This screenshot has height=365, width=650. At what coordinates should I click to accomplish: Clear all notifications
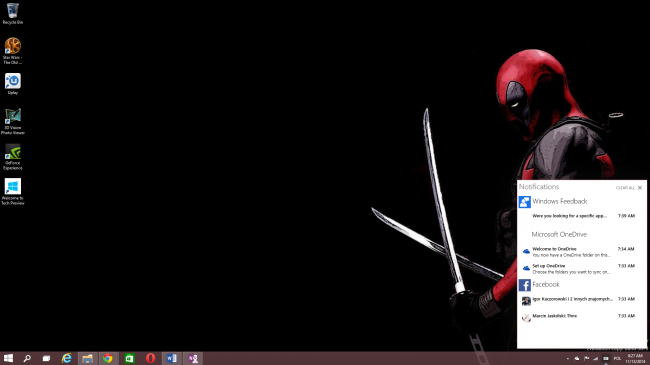[625, 188]
